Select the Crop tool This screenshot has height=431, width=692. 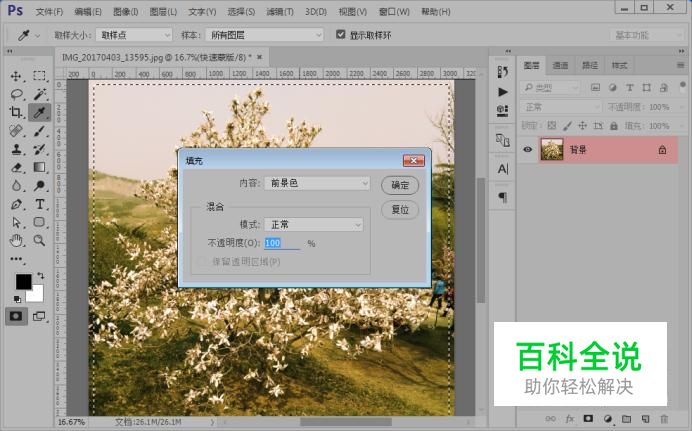[16, 112]
